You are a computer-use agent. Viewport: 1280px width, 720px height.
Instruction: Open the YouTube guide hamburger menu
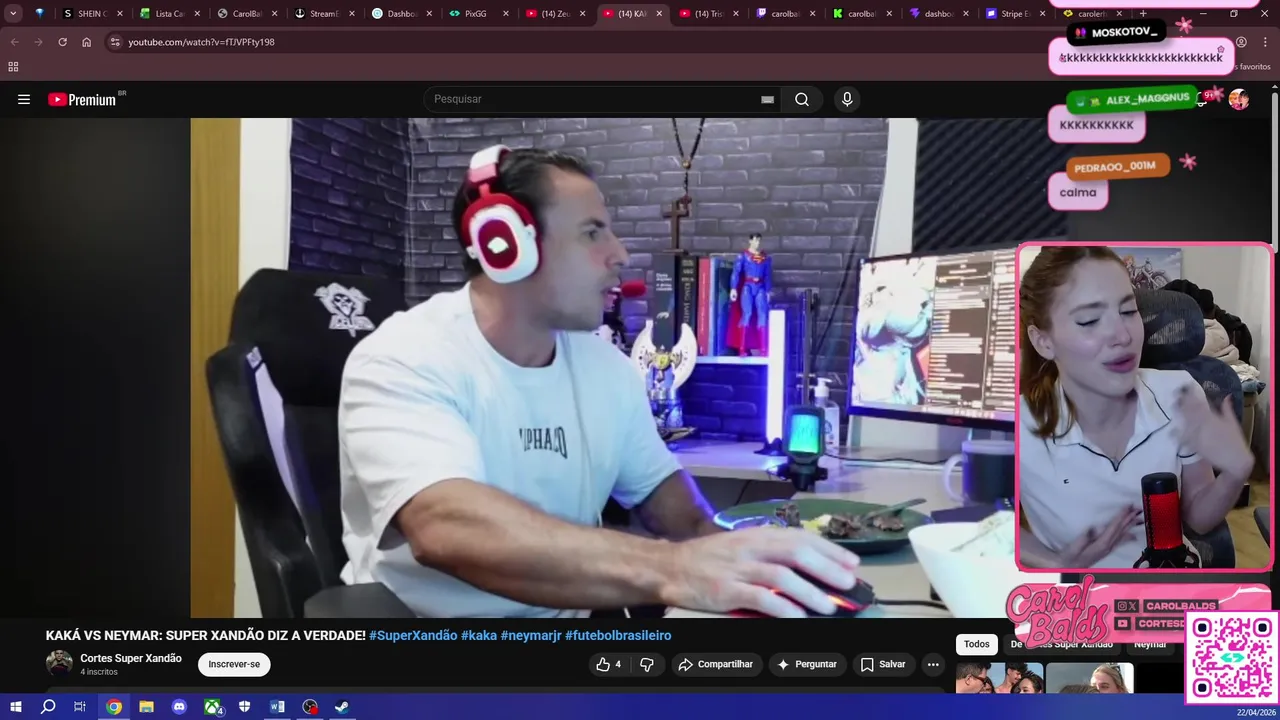24,99
